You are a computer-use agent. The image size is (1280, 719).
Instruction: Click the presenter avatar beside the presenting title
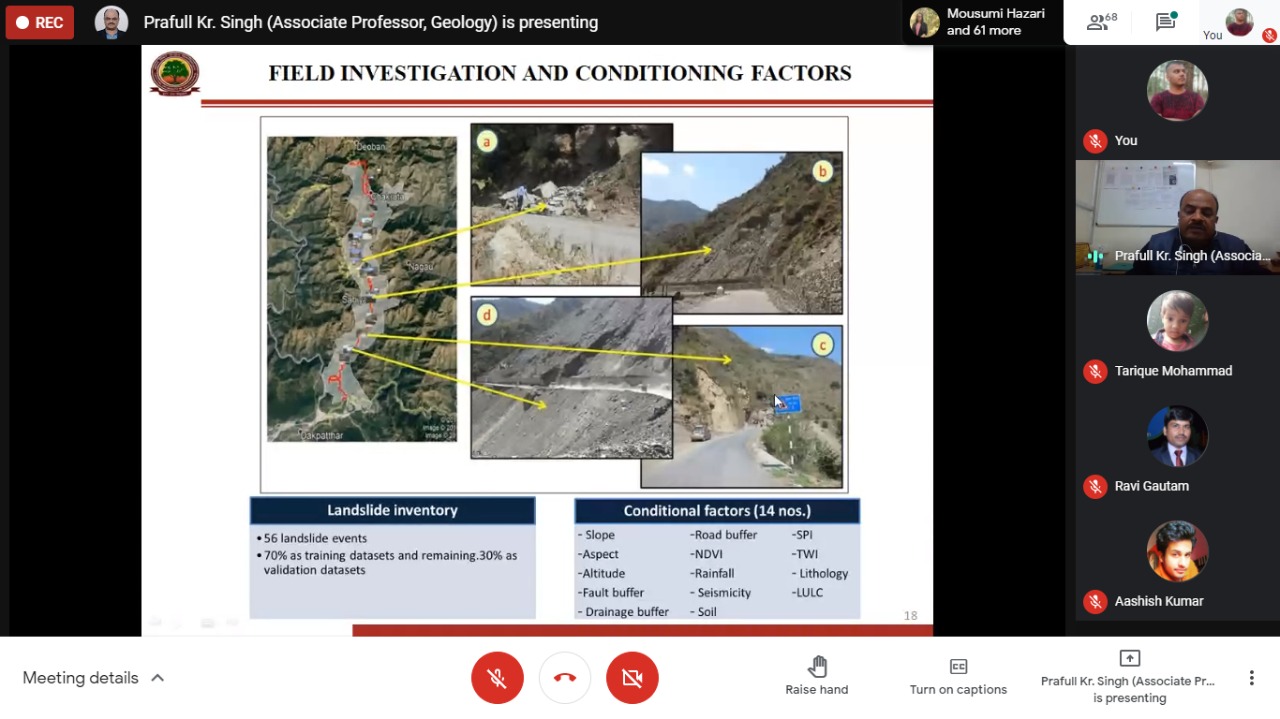[111, 22]
